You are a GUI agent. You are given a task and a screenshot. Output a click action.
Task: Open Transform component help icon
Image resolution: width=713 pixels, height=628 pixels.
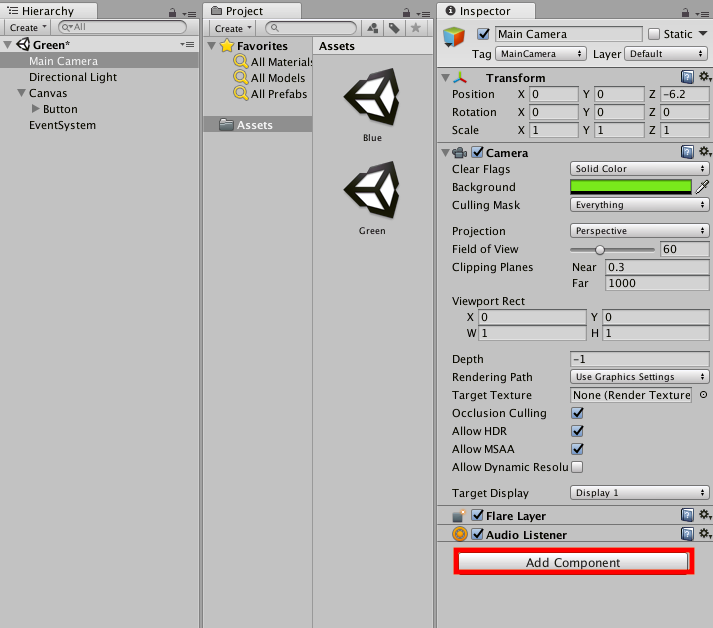[687, 77]
